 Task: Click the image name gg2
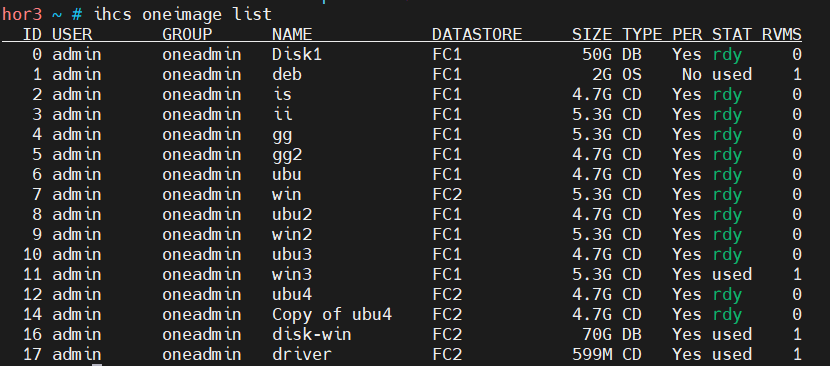tap(287, 155)
